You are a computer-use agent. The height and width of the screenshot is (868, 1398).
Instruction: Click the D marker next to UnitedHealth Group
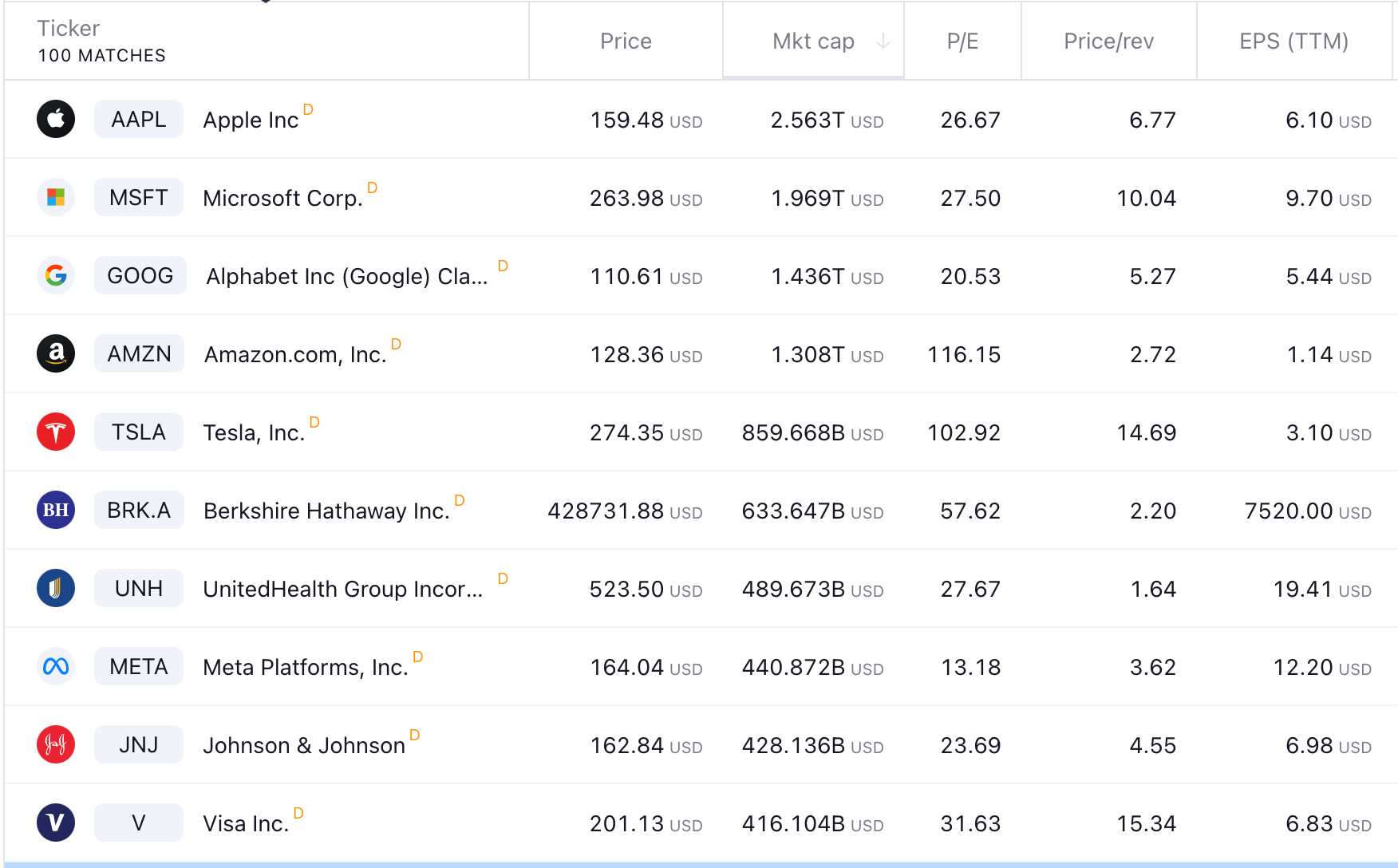pos(503,578)
